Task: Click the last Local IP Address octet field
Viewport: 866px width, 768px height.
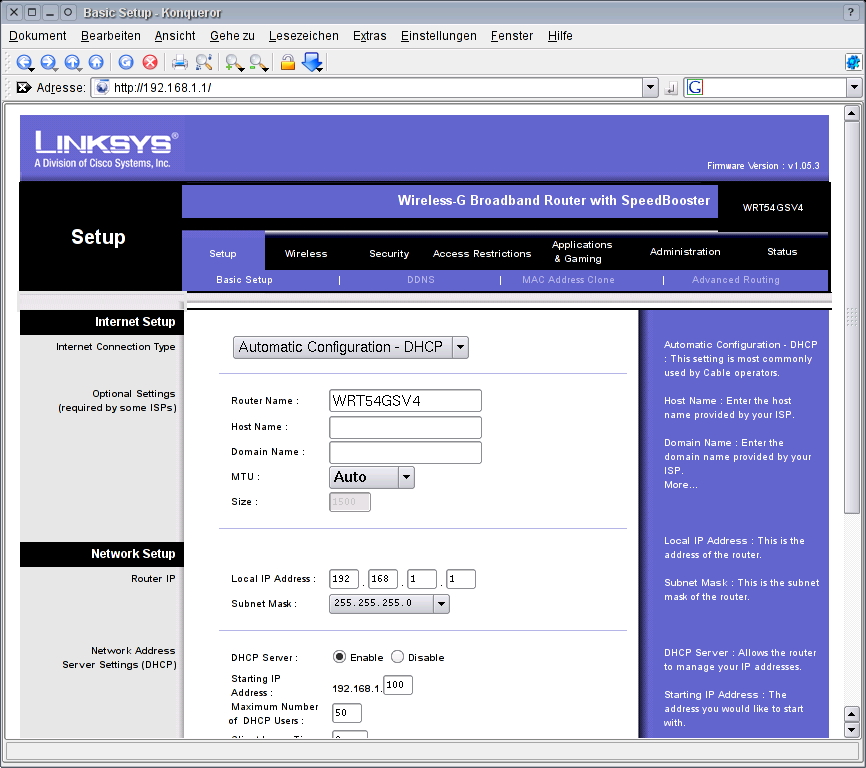Action: point(461,579)
